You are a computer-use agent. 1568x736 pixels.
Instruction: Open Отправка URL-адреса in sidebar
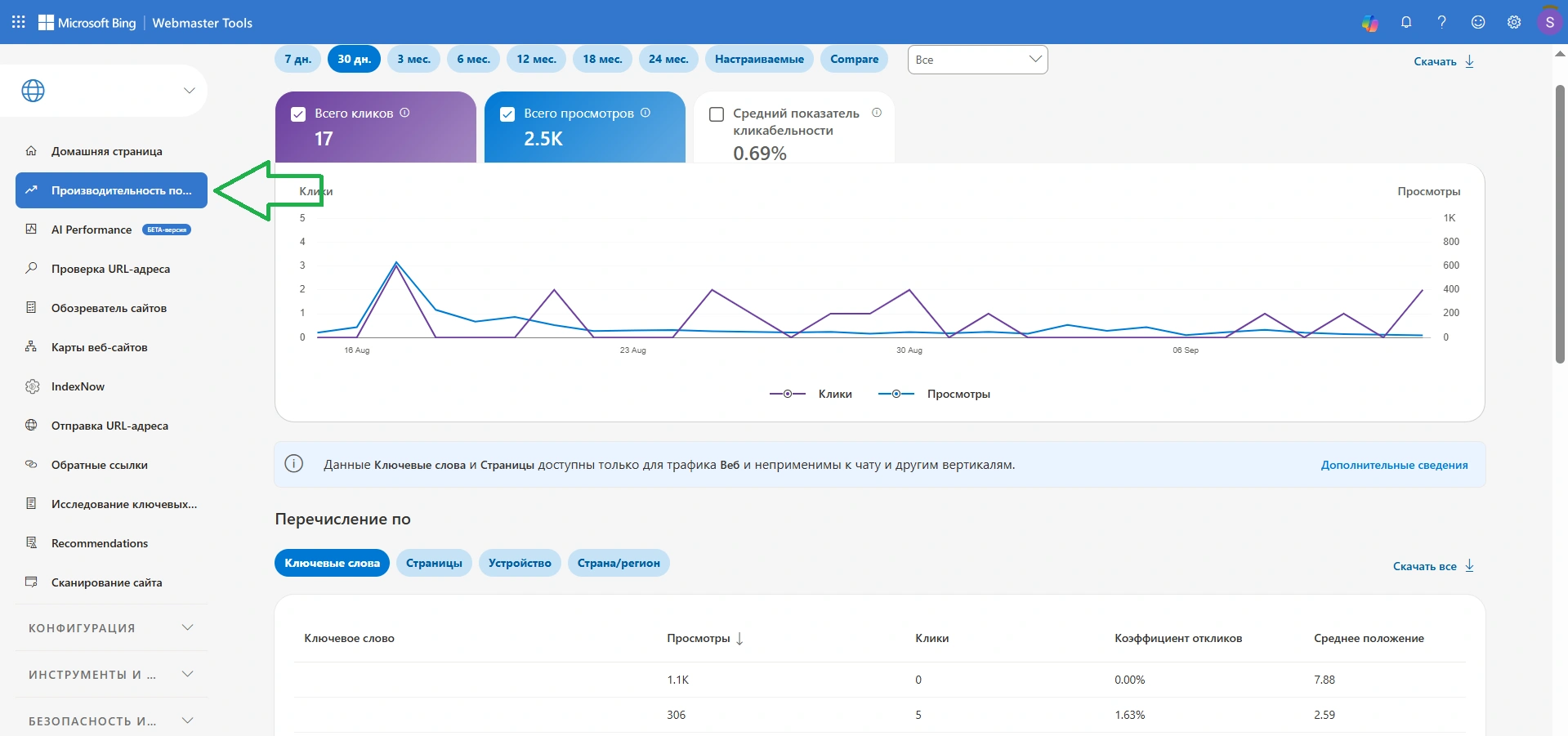[111, 426]
